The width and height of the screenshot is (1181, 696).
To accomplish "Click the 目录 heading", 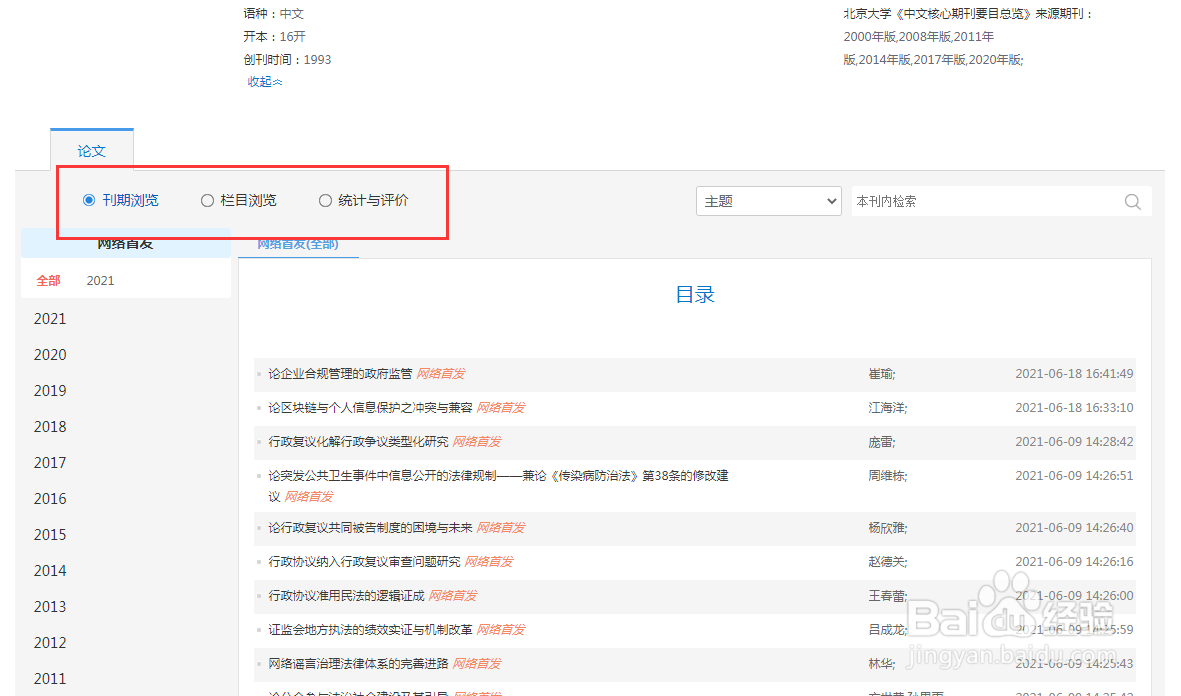I will coord(694,295).
